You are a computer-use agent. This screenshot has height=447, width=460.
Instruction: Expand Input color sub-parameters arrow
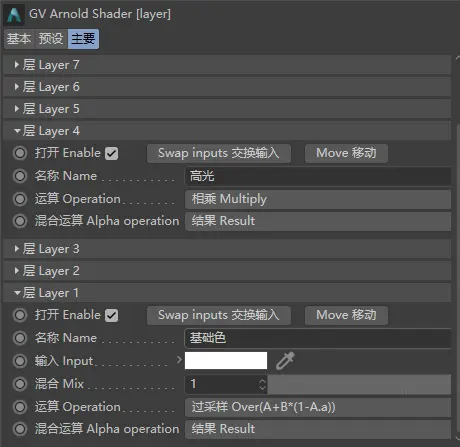179,360
